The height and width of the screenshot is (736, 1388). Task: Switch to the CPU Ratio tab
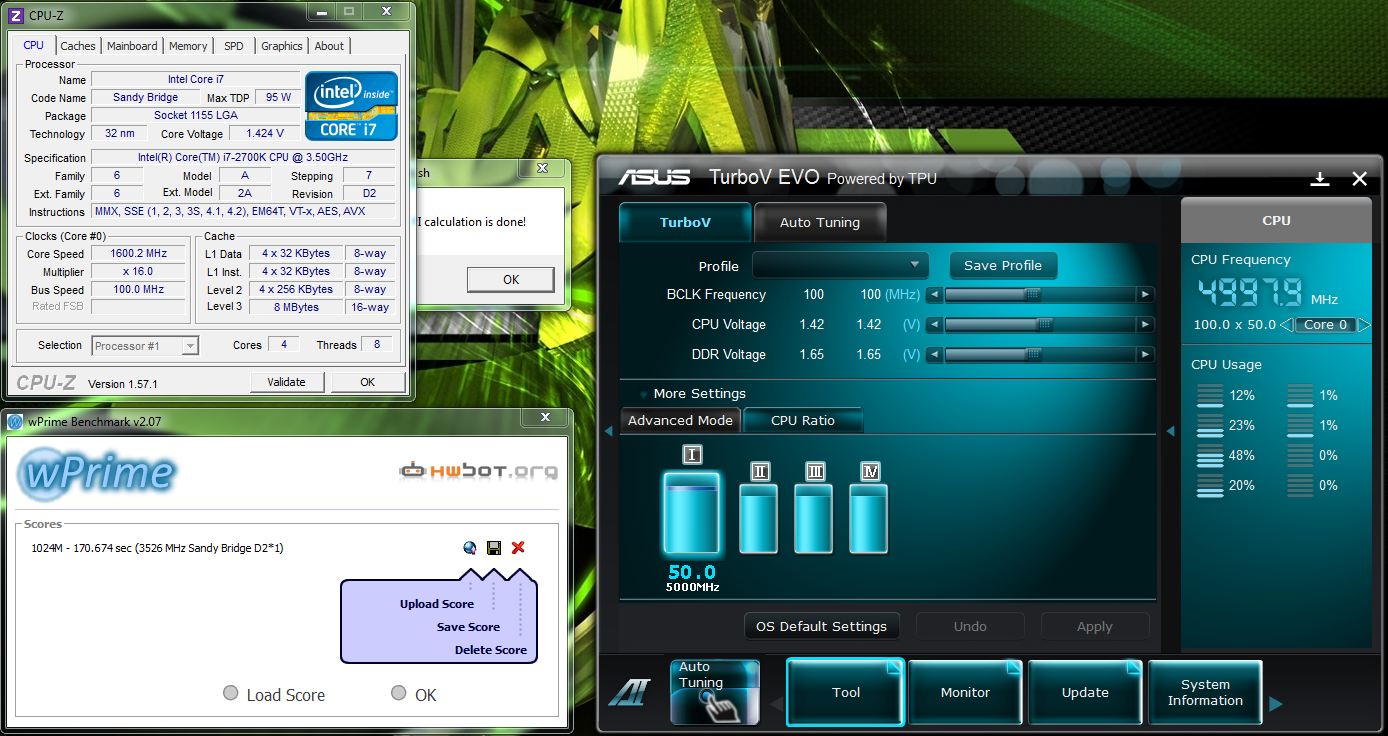pyautogui.click(x=803, y=420)
